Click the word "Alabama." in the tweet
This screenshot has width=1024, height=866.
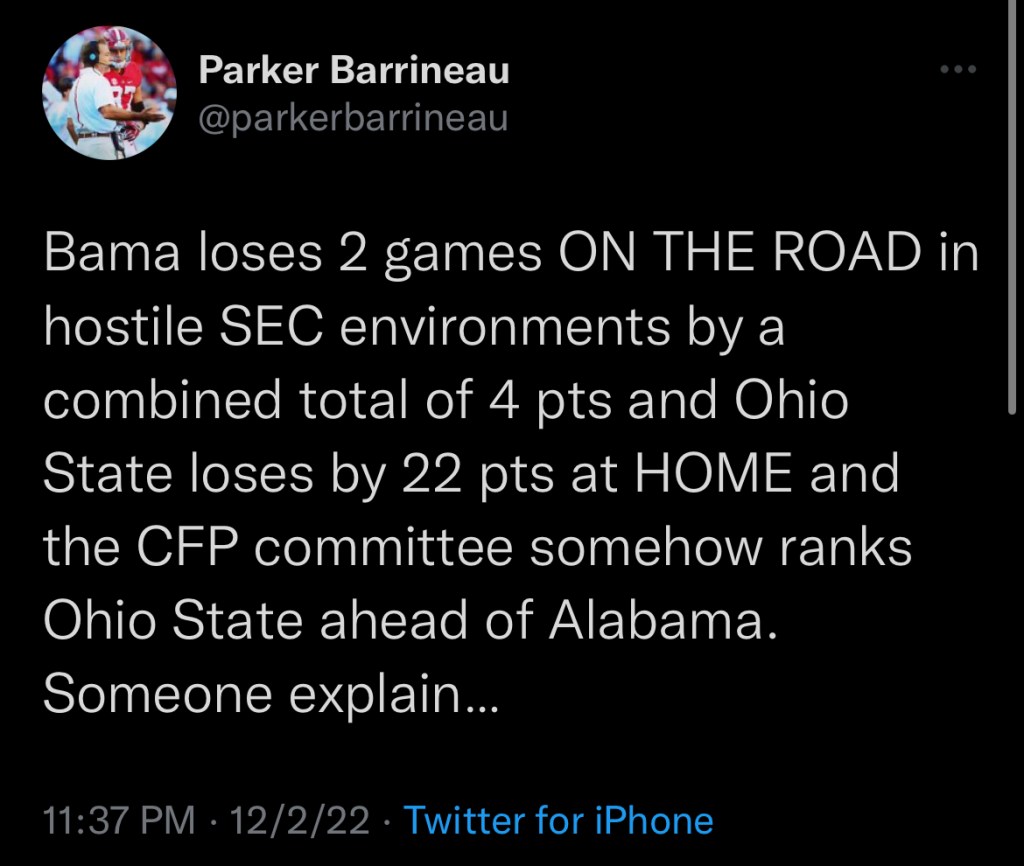[661, 620]
